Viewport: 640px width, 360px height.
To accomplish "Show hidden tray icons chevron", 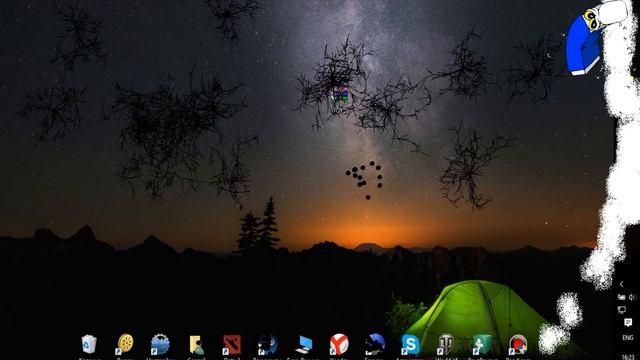I will click(622, 284).
